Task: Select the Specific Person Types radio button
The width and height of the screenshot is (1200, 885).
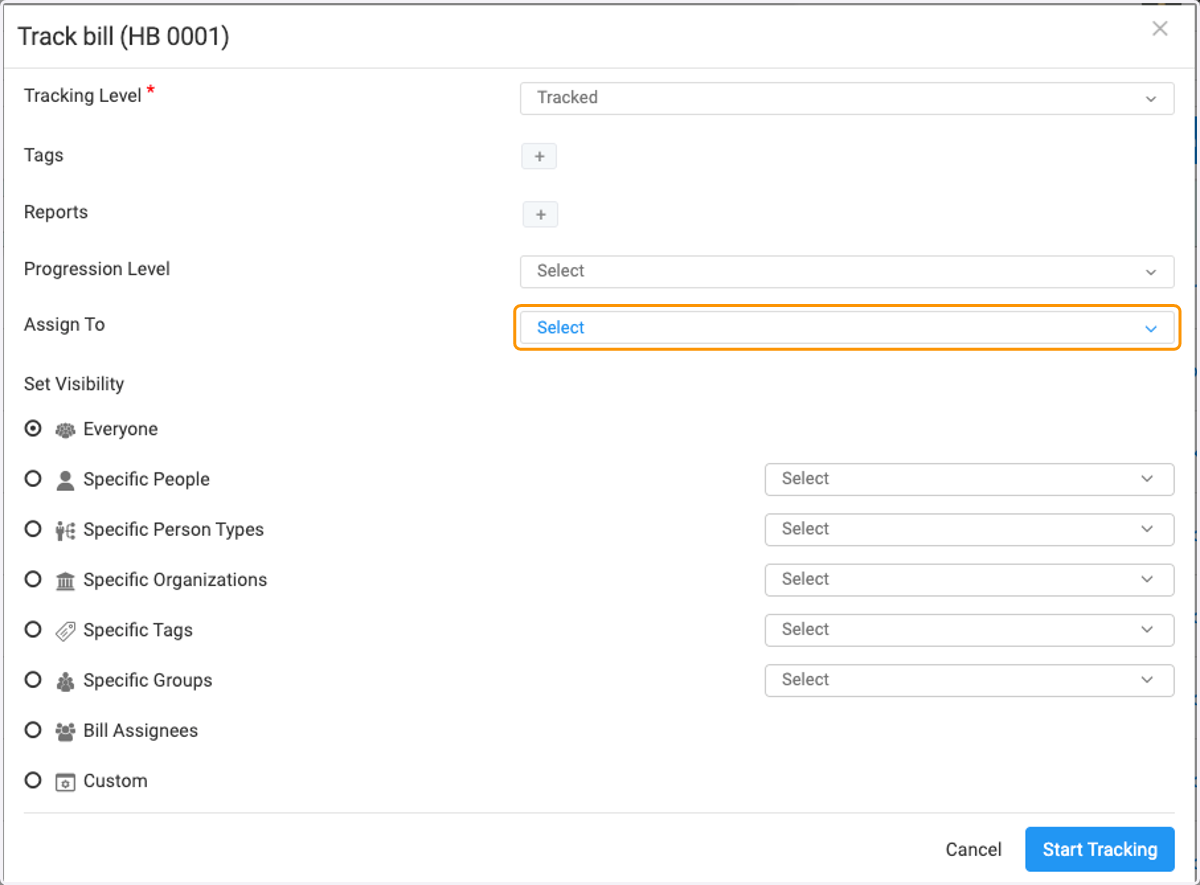Action: tap(33, 528)
